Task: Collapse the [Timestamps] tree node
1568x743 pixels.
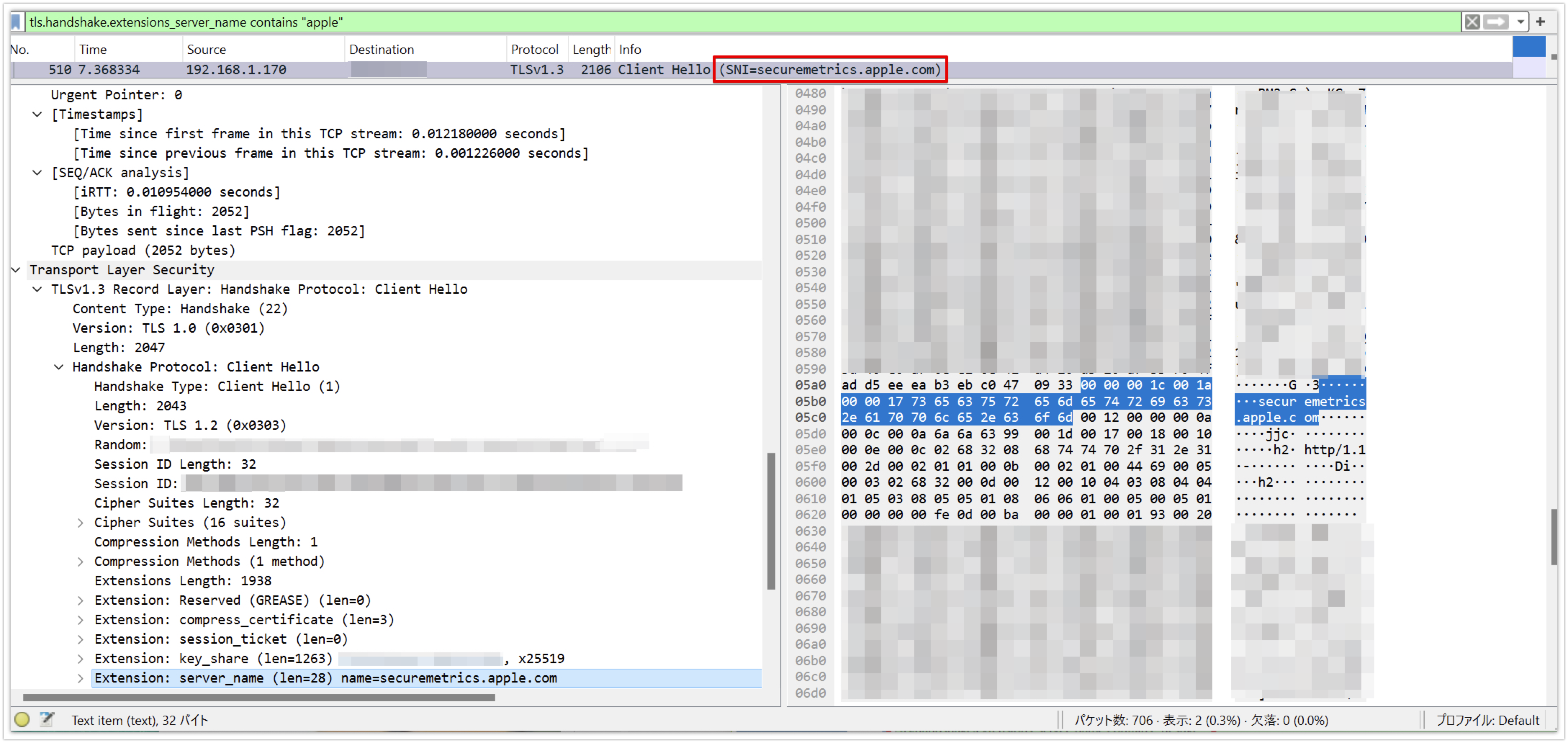Action: pyautogui.click(x=37, y=114)
